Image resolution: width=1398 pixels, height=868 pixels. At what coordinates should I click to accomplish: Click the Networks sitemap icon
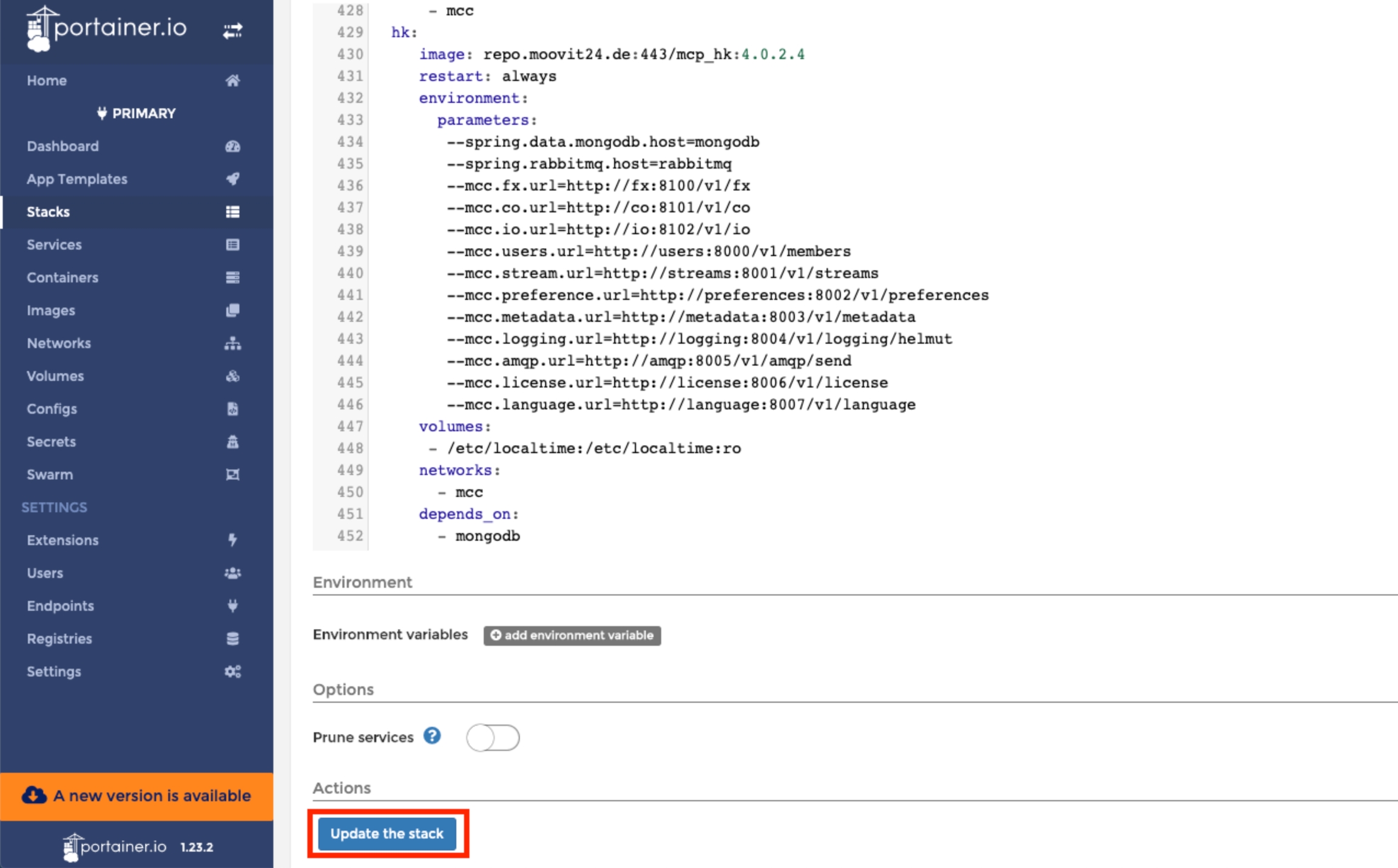[x=232, y=343]
